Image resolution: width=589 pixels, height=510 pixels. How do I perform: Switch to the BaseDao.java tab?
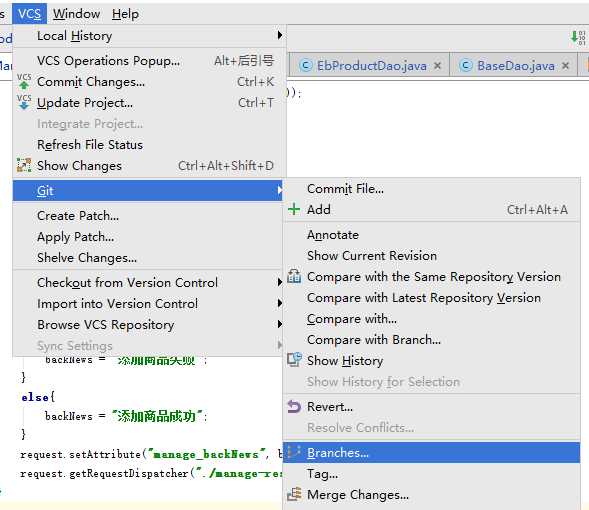515,66
